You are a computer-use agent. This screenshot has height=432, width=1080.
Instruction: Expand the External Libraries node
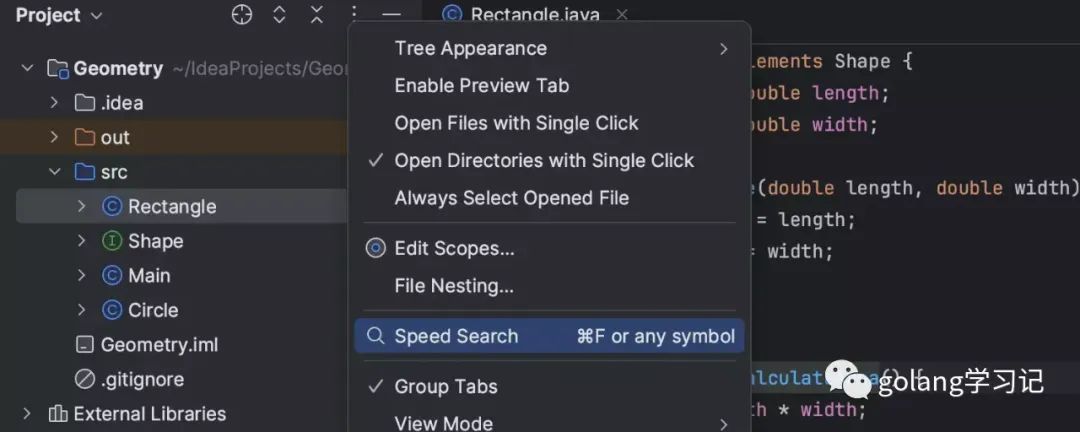pyautogui.click(x=28, y=414)
